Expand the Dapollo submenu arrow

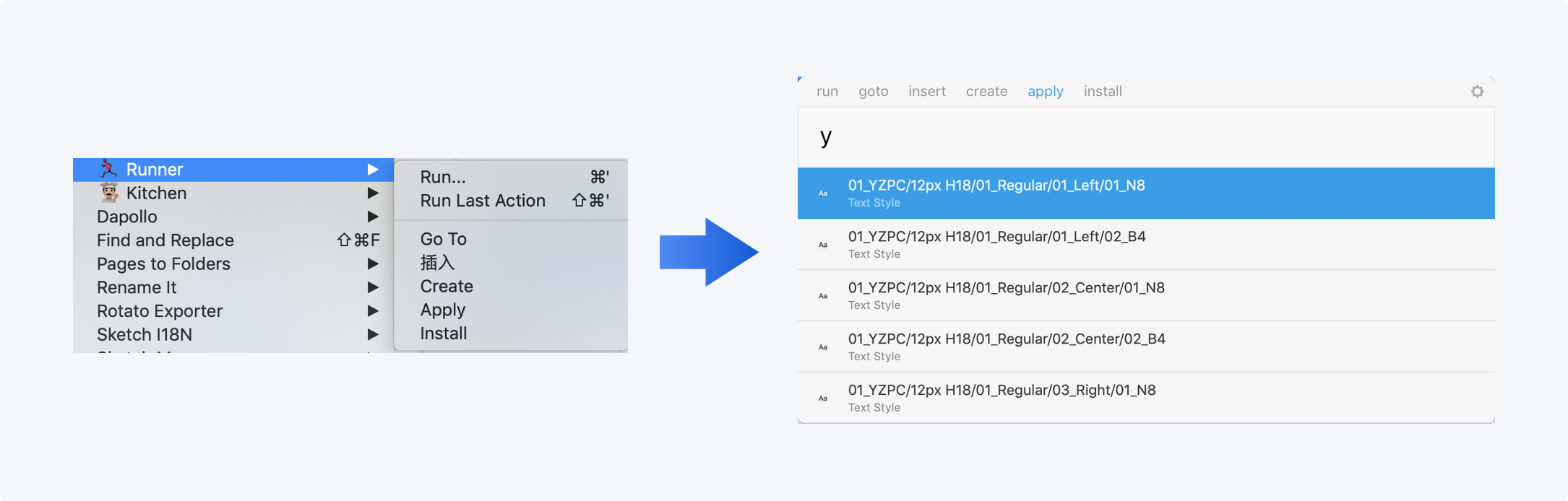pyautogui.click(x=373, y=217)
